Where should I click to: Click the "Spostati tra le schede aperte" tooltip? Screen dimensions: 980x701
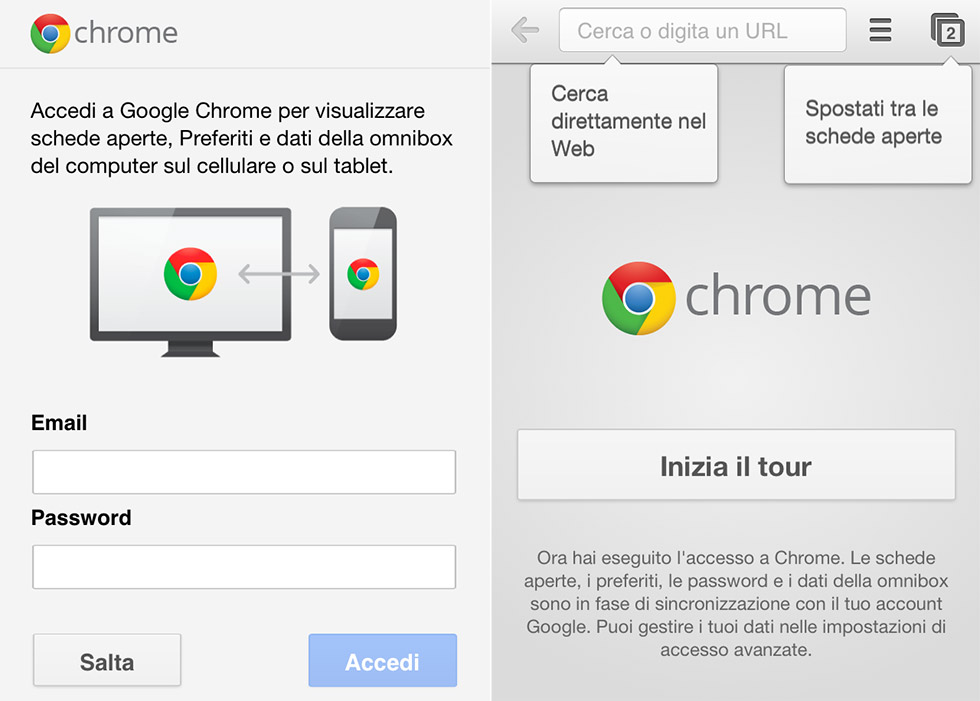(877, 124)
